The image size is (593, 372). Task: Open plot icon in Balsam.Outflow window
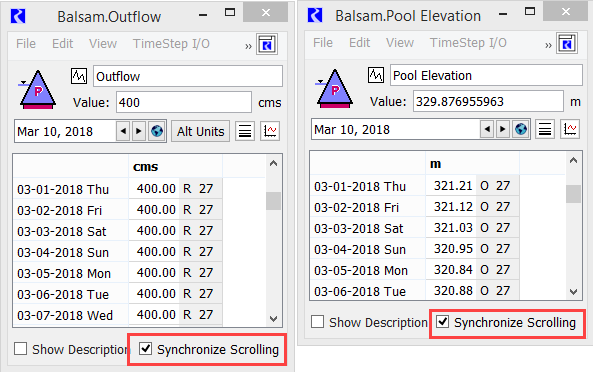(x=270, y=131)
